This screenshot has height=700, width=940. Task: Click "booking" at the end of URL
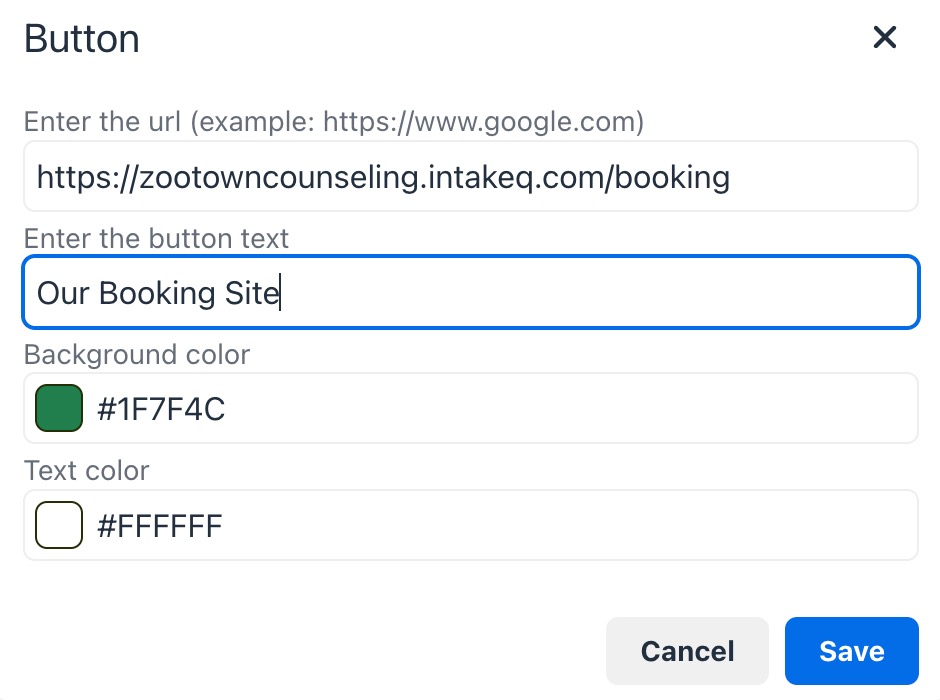point(672,178)
